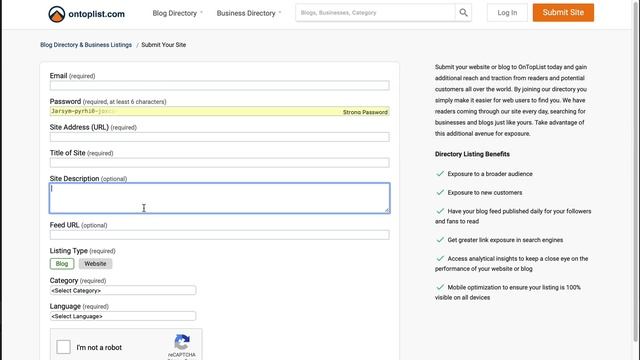Click the Exposure to a broader audience text
Viewport: 640px width, 360px height.
(x=490, y=174)
